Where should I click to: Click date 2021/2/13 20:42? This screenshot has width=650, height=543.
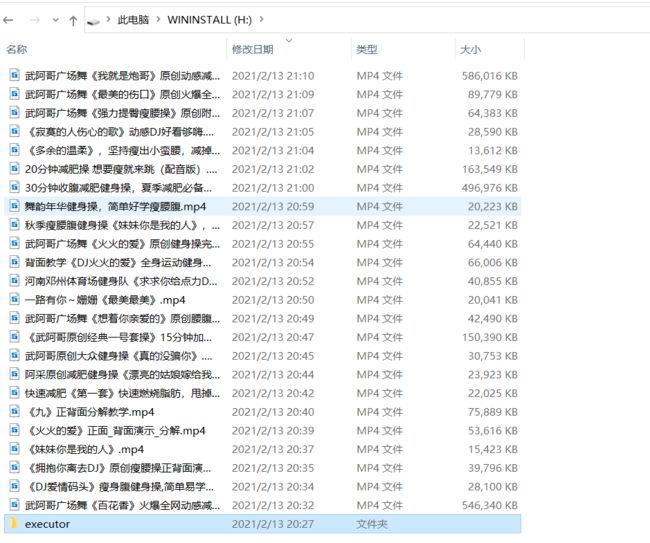click(x=273, y=393)
